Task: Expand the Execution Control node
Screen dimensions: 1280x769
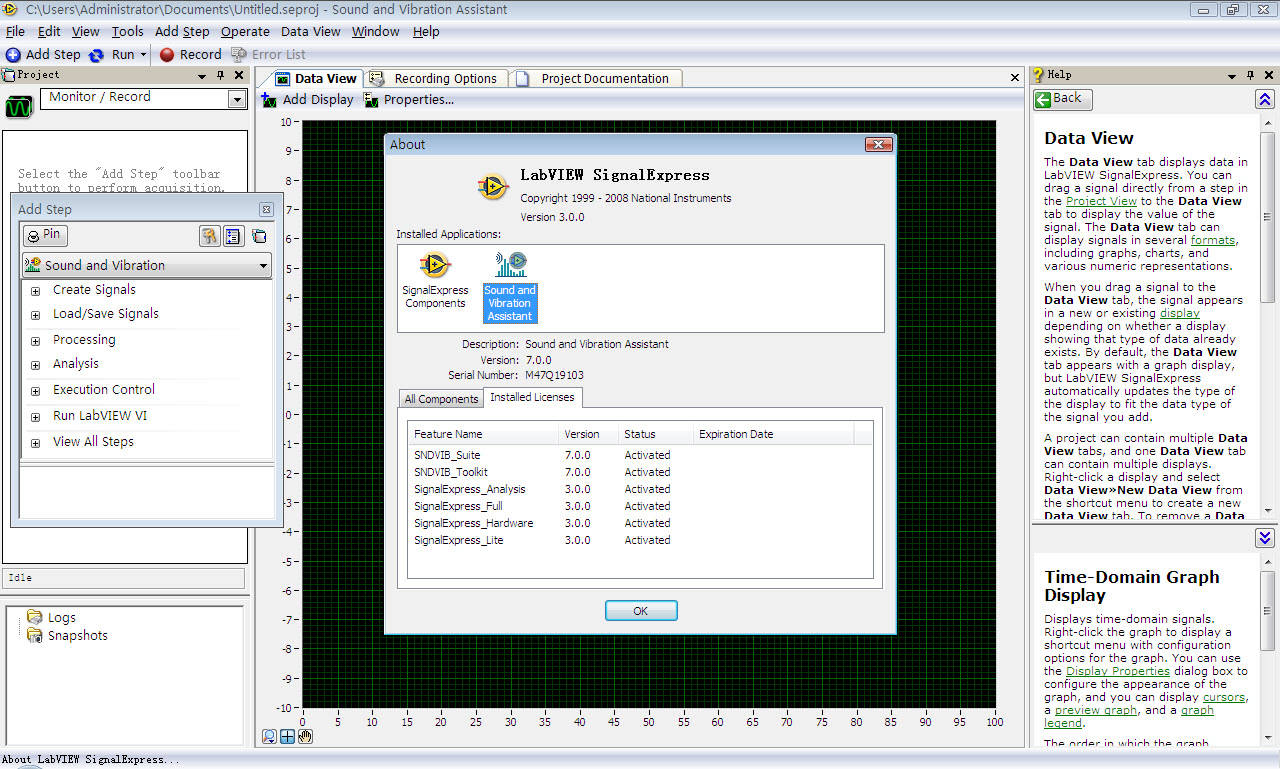Action: coord(35,391)
